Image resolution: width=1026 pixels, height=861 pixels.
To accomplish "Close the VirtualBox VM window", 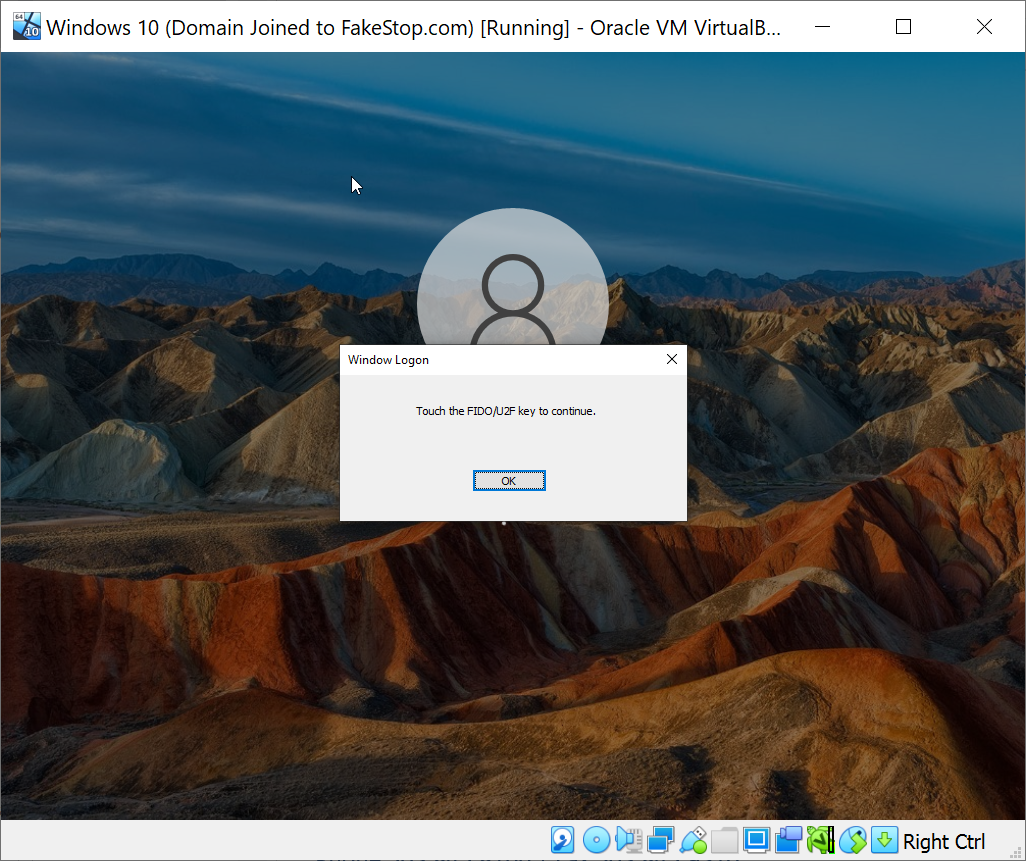I will tap(983, 27).
